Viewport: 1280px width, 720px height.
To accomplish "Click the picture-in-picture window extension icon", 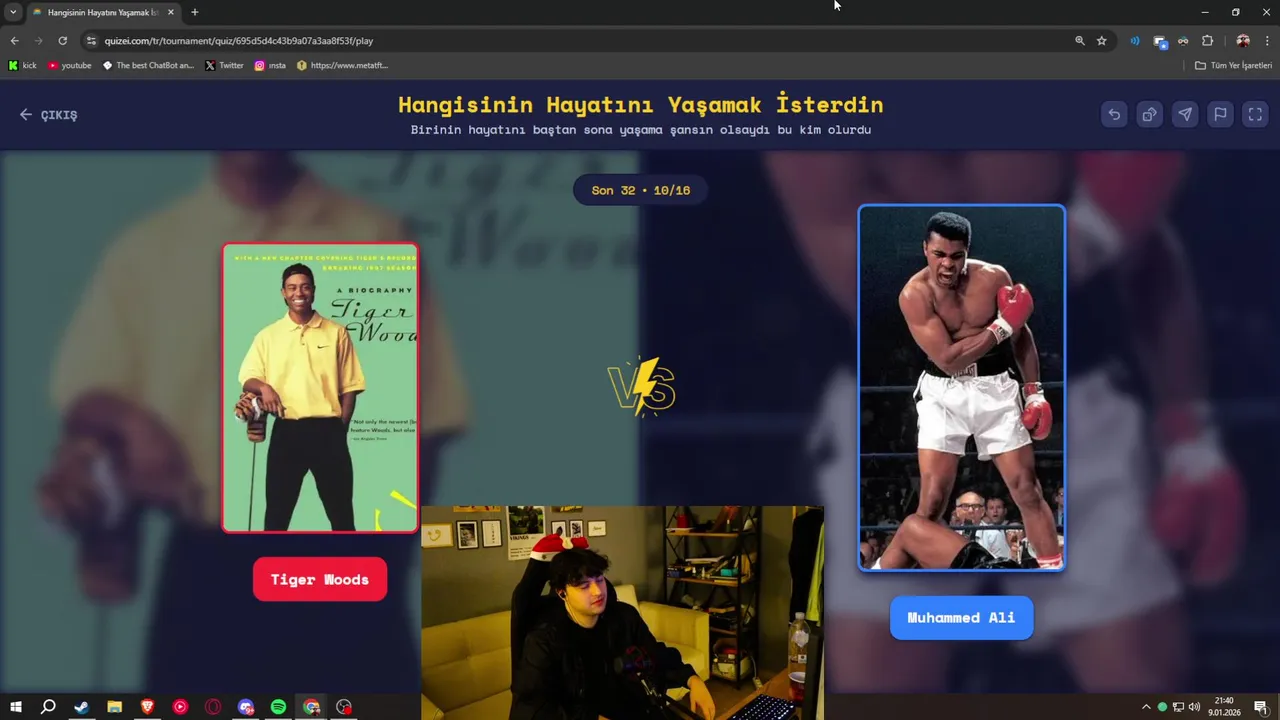I will tap(1160, 41).
